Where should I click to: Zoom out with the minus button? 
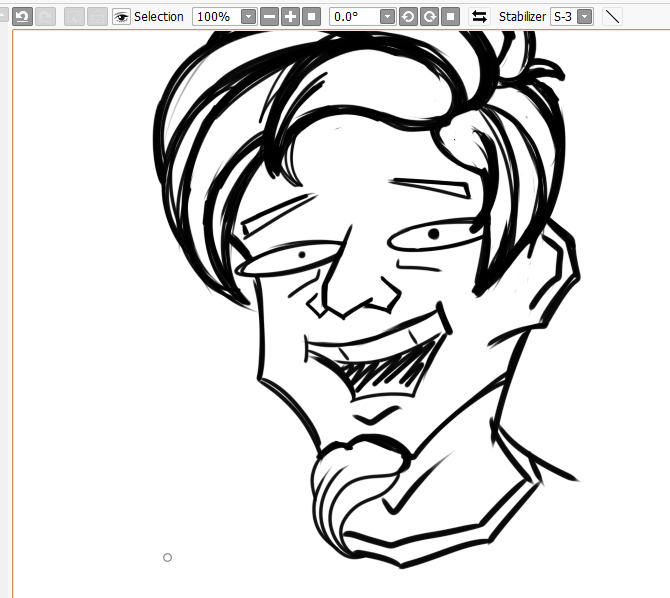269,17
